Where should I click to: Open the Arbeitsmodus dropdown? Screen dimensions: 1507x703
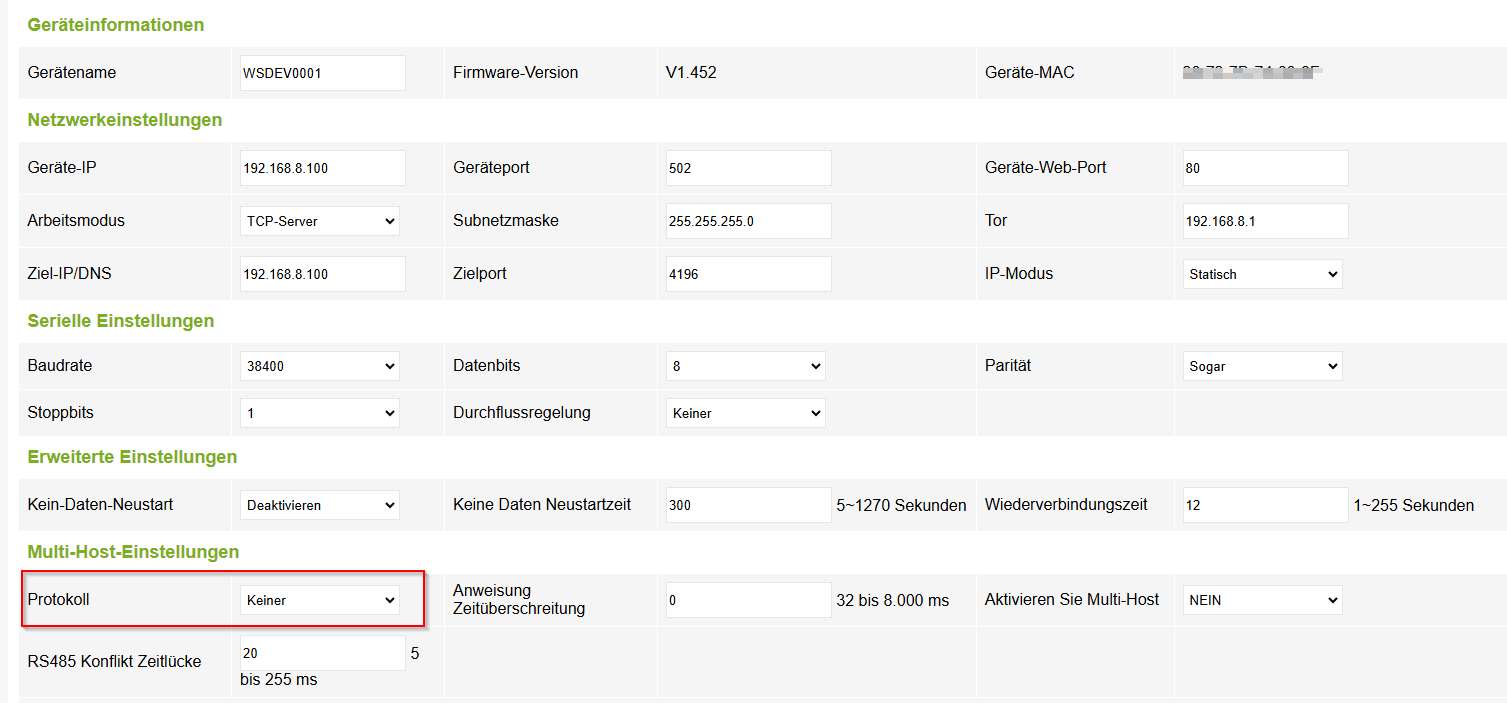pos(320,221)
